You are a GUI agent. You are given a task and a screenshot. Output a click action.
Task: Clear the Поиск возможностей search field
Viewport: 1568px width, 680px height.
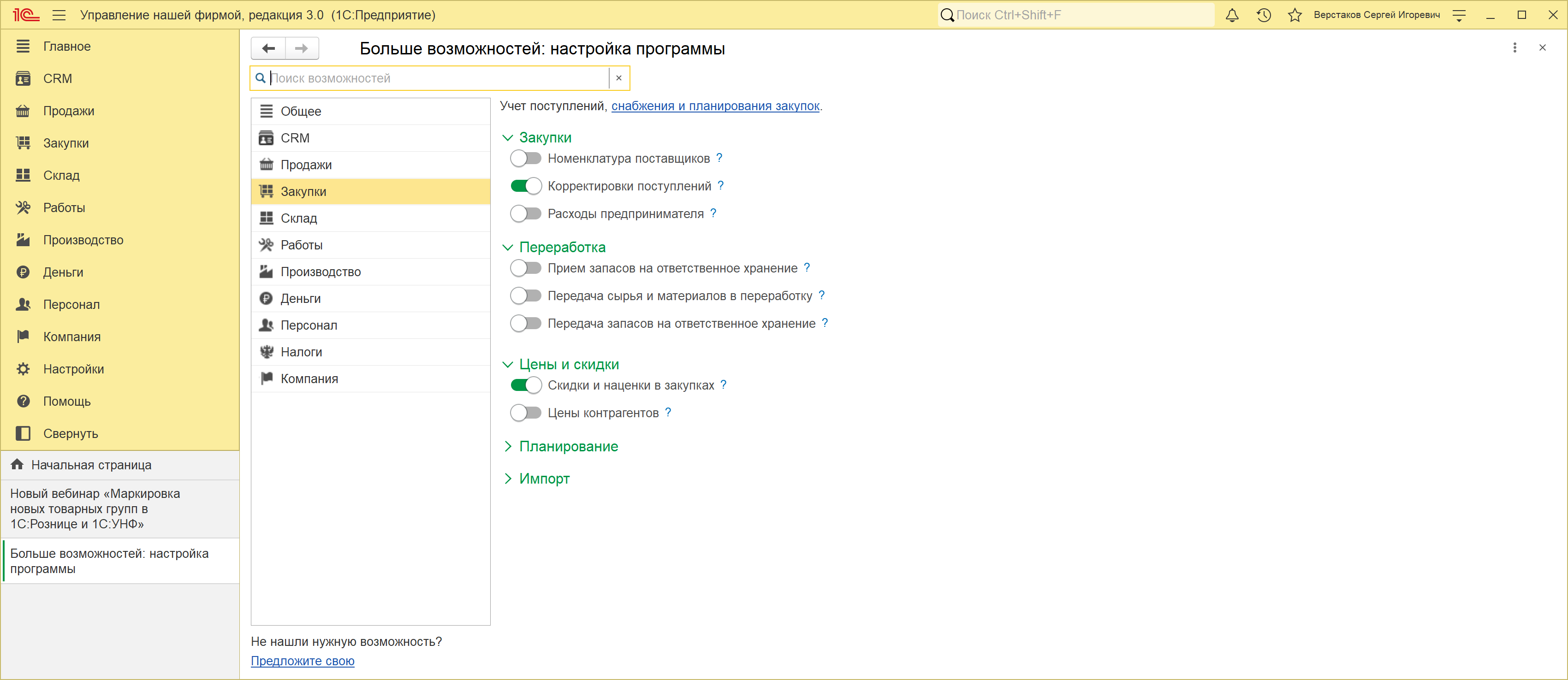tap(618, 78)
